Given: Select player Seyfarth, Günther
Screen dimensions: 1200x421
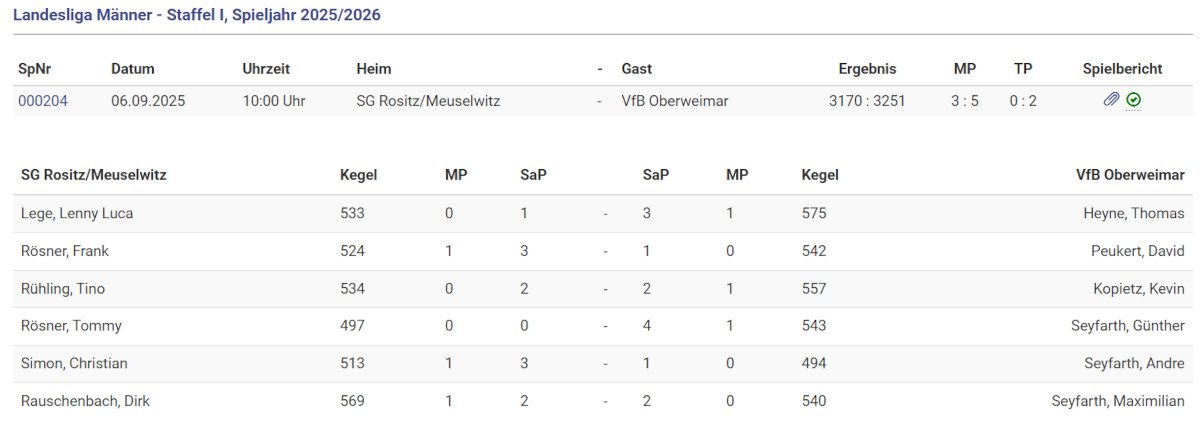Looking at the screenshot, I should click(x=1127, y=326).
